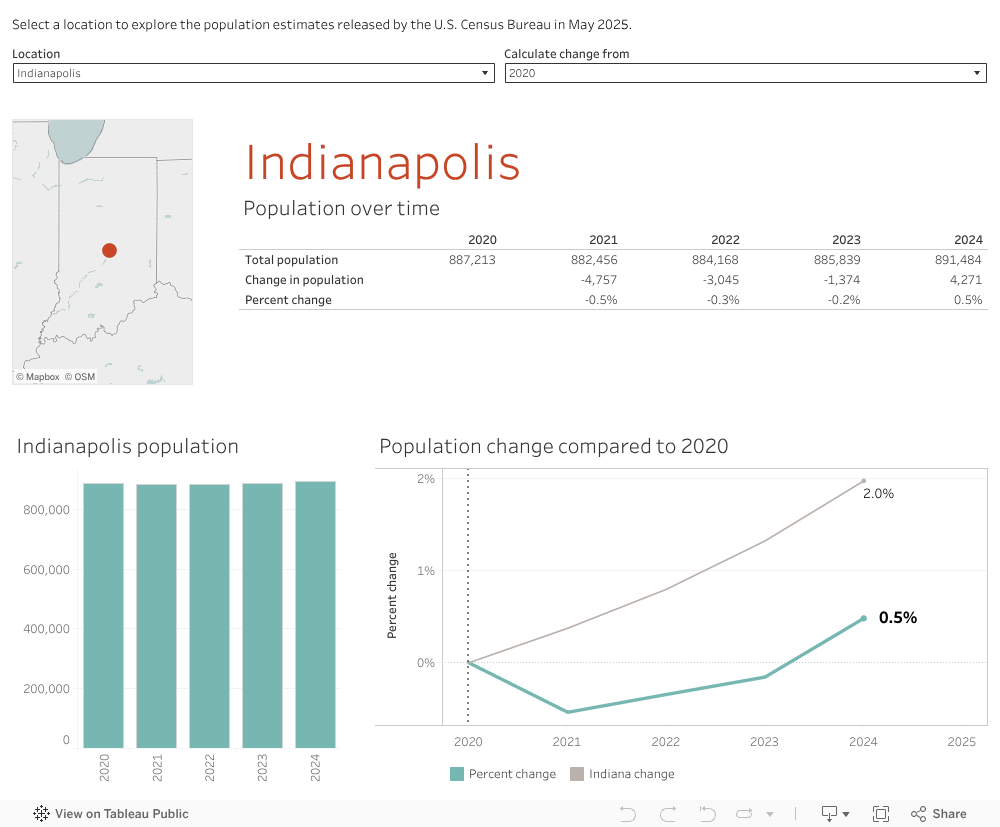
Task: Click the 0.5% Indianapolis line endpoint
Action: click(x=863, y=618)
